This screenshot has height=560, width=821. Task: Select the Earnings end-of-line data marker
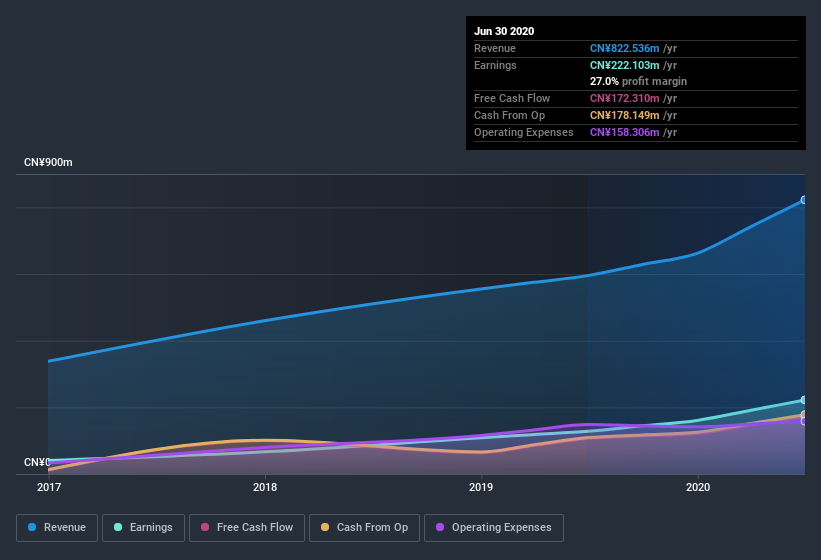804,400
